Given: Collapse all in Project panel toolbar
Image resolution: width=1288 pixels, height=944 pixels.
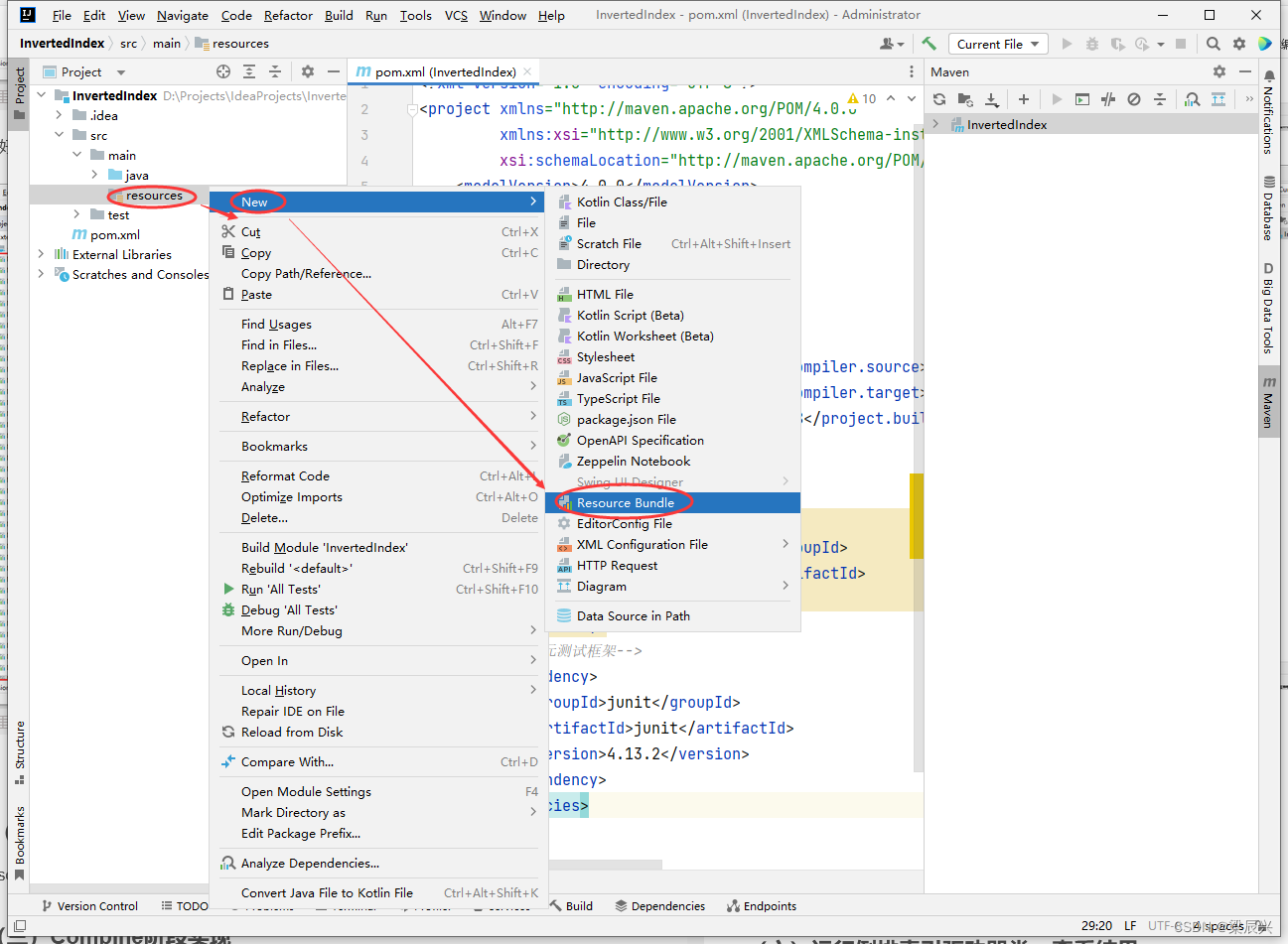Looking at the screenshot, I should click(275, 71).
